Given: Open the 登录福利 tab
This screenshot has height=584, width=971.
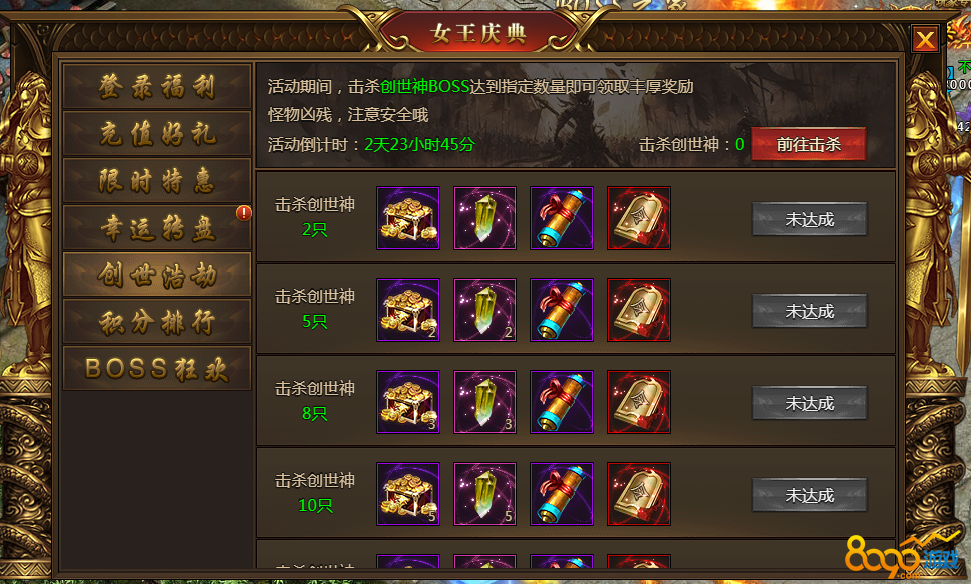Looking at the screenshot, I should click(x=157, y=86).
